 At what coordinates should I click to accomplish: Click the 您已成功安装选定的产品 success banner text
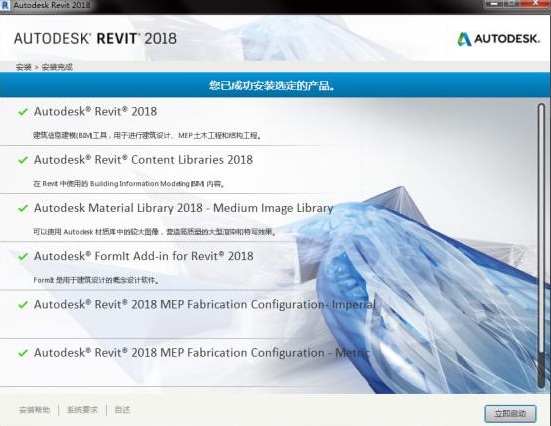coord(272,85)
